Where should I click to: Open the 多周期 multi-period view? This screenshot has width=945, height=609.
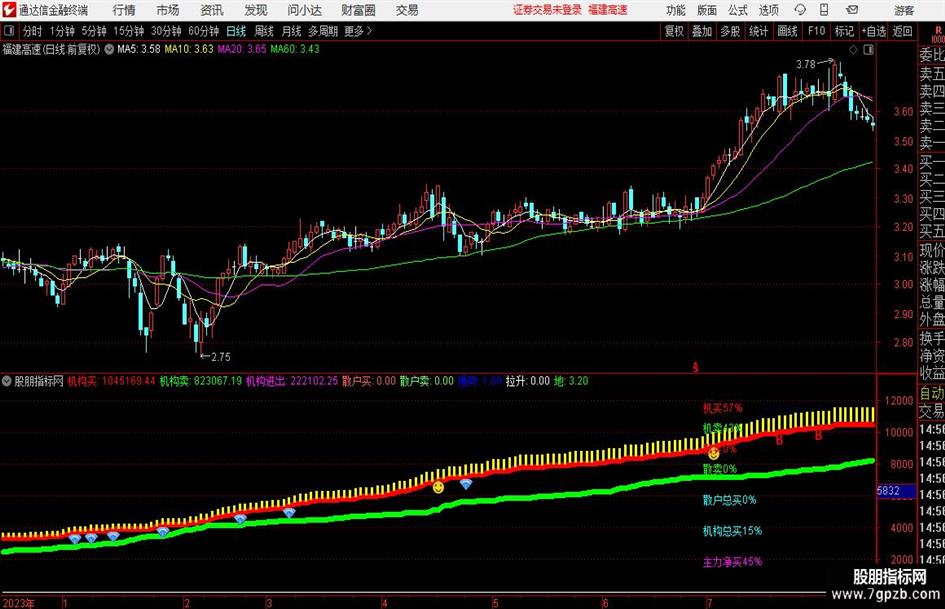[x=323, y=31]
